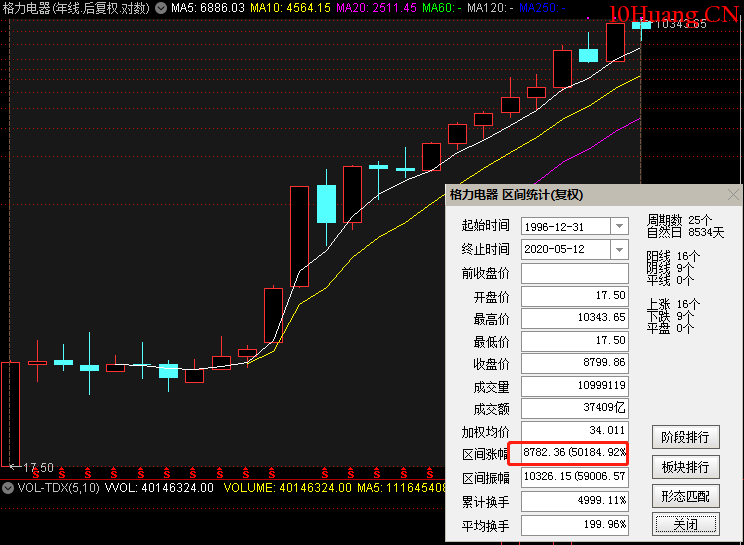The height and width of the screenshot is (545, 744).
Task: Click the 成交额 value 37409亿
Action: 575,408
